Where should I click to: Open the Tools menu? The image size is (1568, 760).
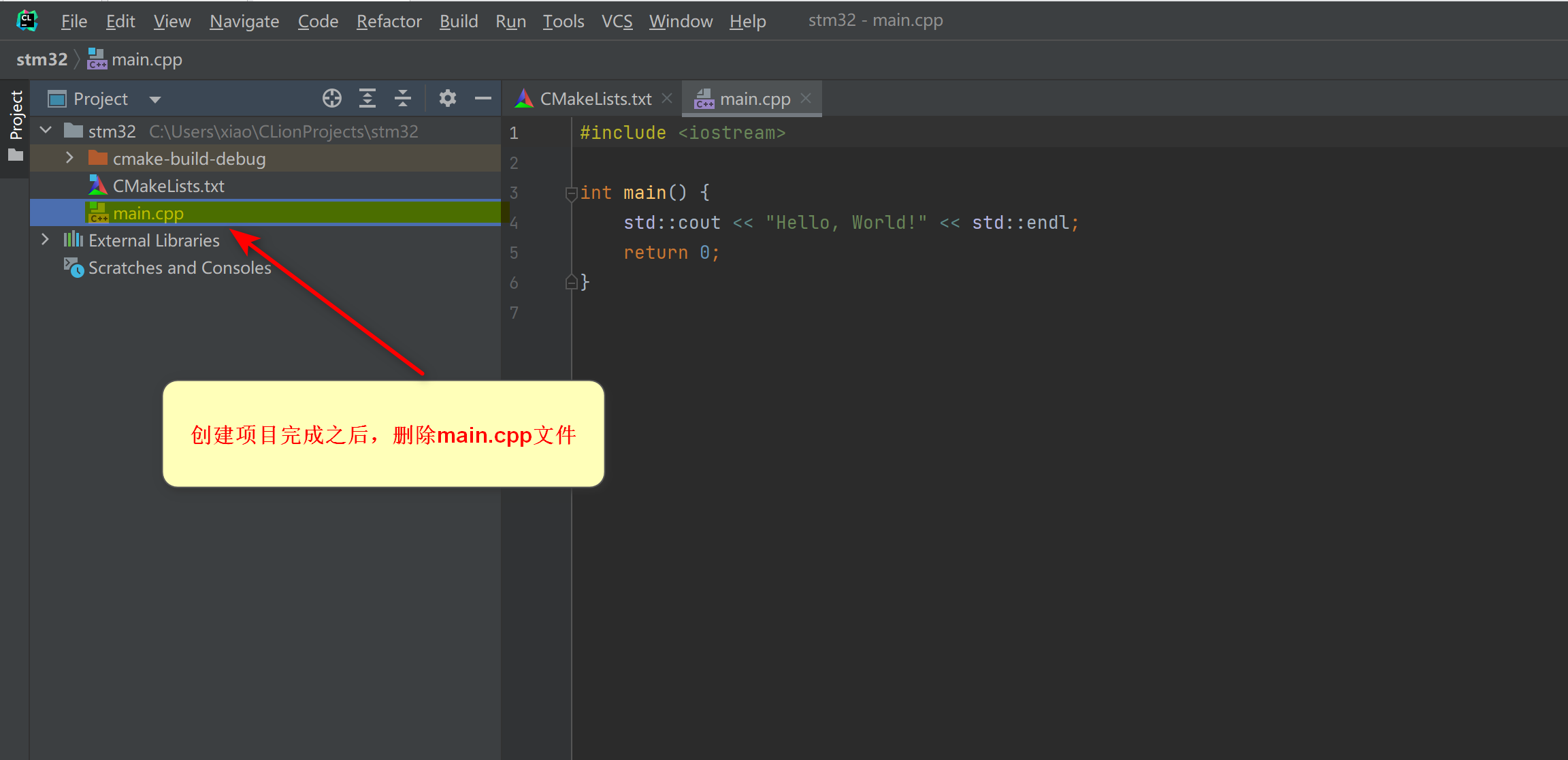(563, 21)
